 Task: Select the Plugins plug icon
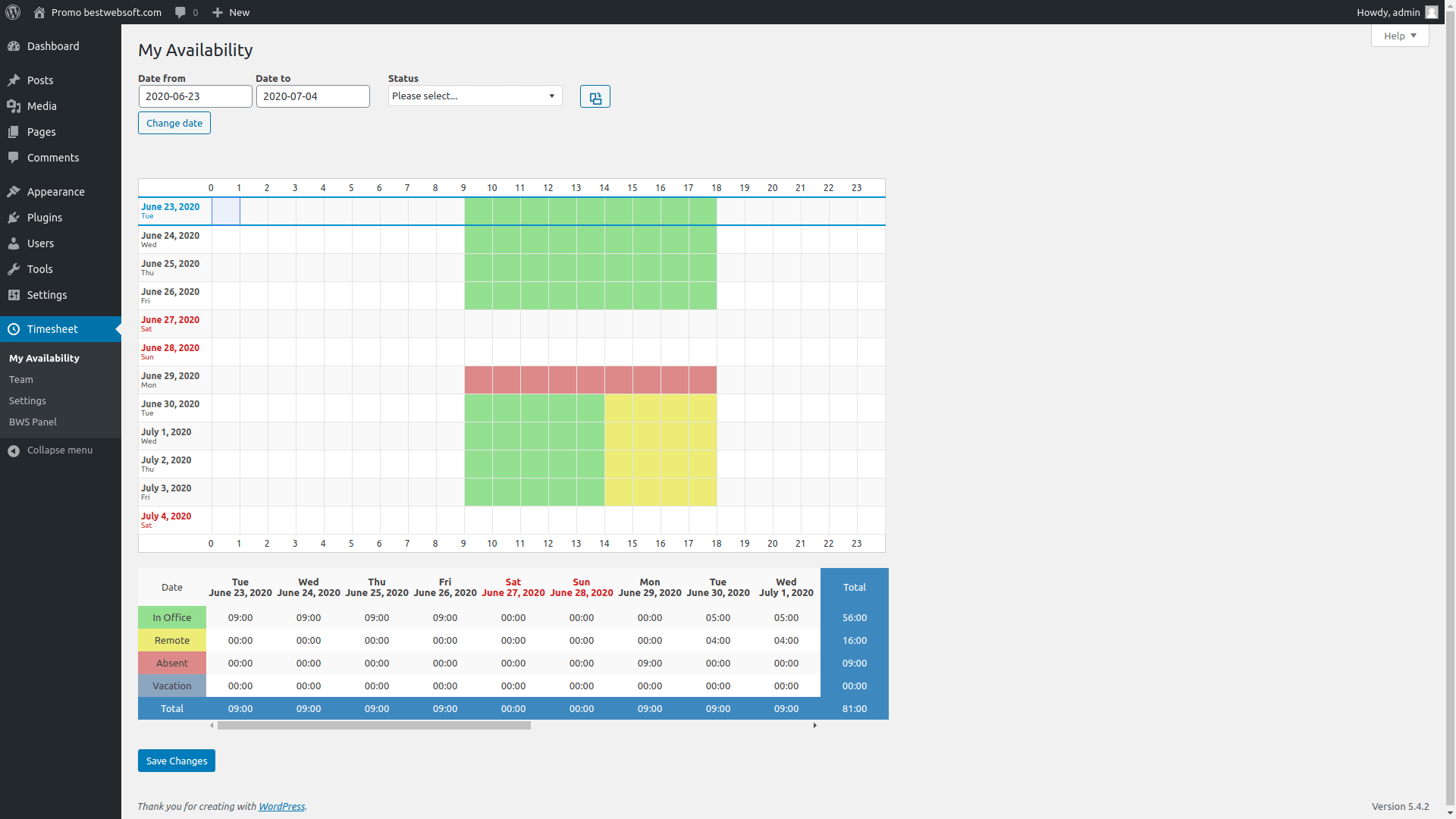pos(14,218)
